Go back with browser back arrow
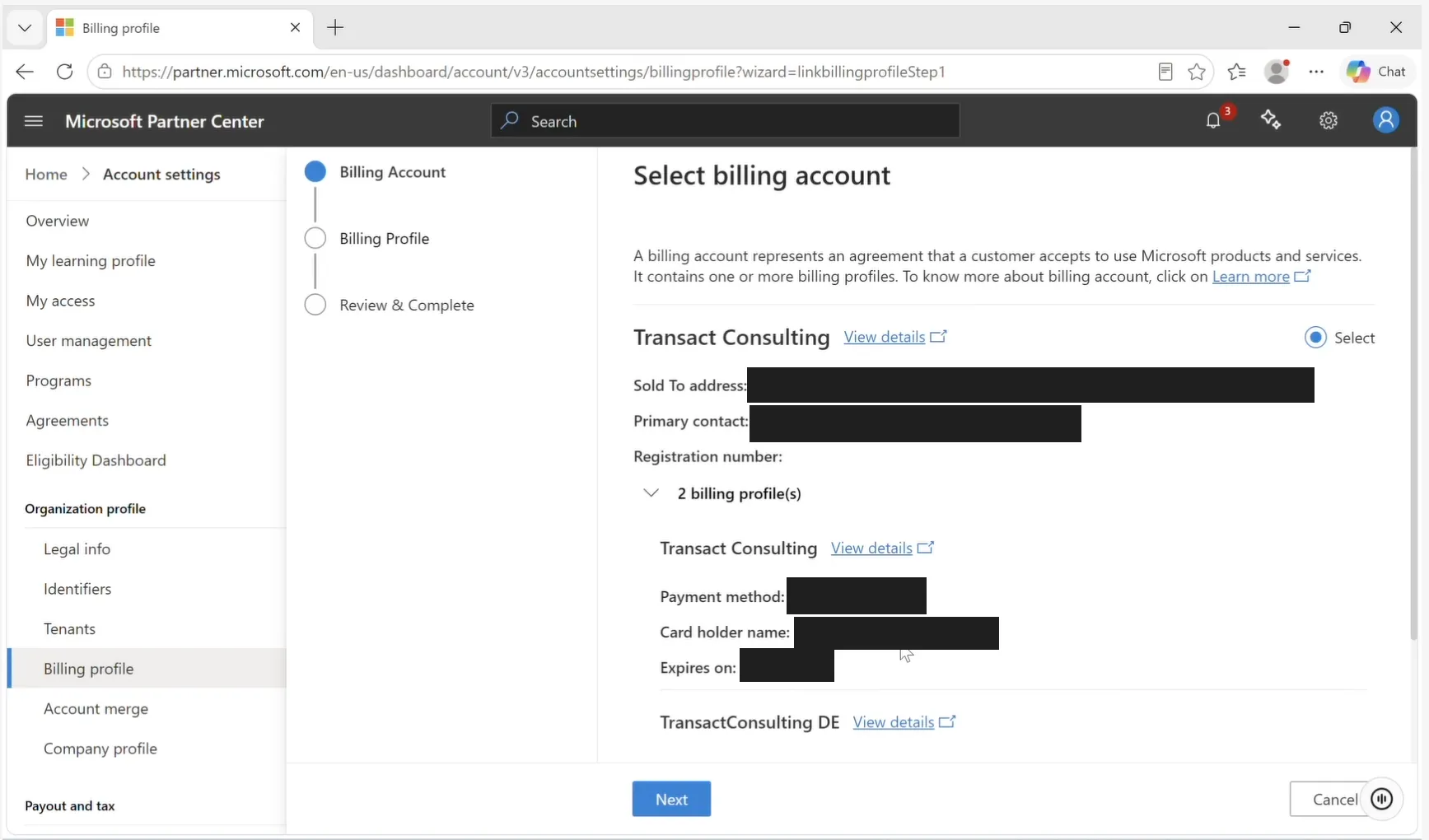This screenshot has height=840, width=1429. (x=25, y=72)
